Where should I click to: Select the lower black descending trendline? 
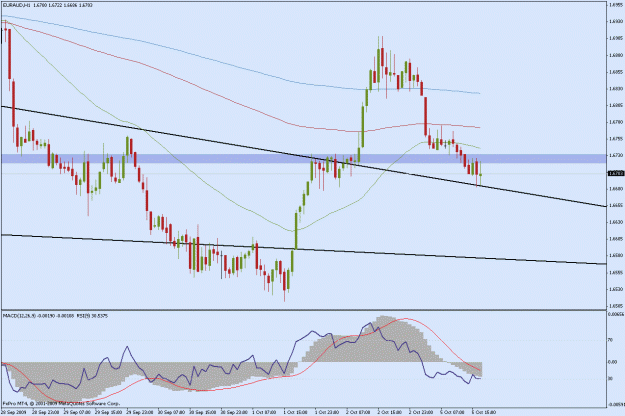[x=303, y=249]
